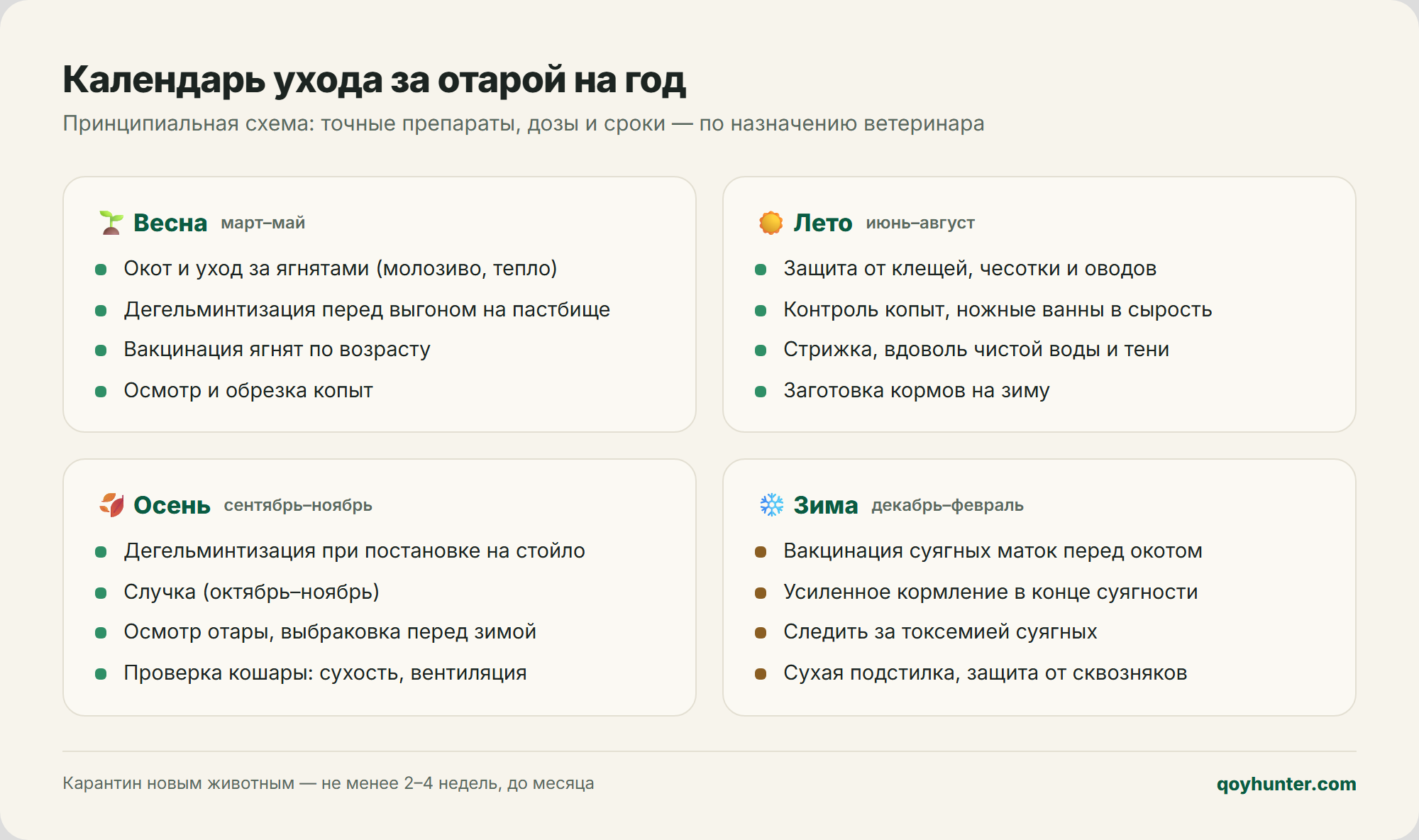Click the Лето heading

pos(823,223)
